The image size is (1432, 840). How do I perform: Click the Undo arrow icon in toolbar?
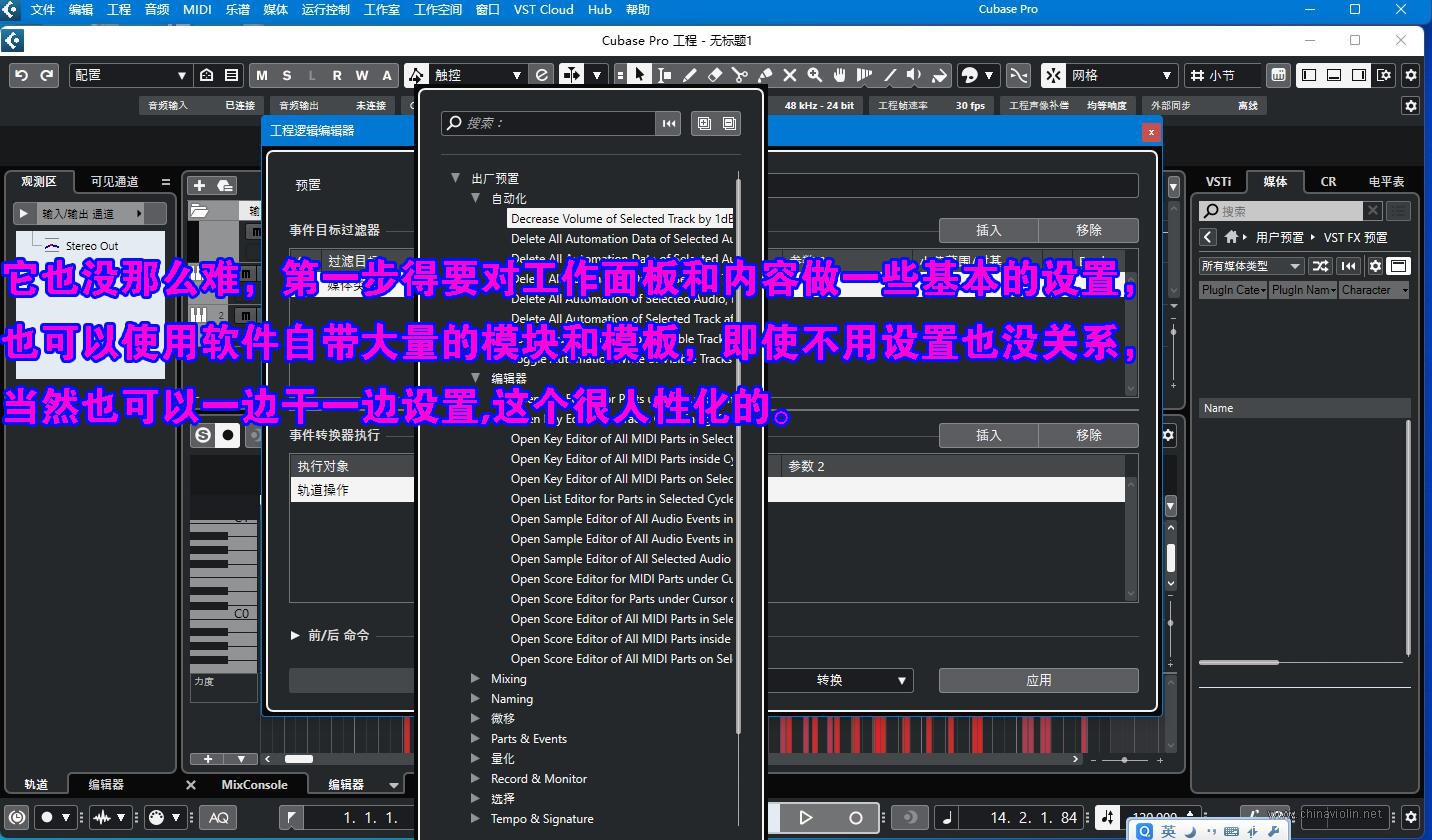(x=22, y=75)
